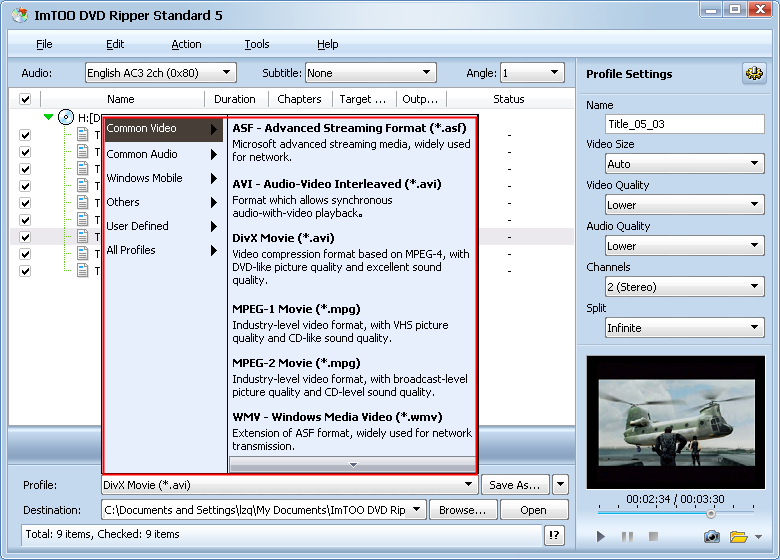Viewport: 780px width, 560px height.
Task: Choose WMV Windows Media Video profile
Action: point(351,431)
